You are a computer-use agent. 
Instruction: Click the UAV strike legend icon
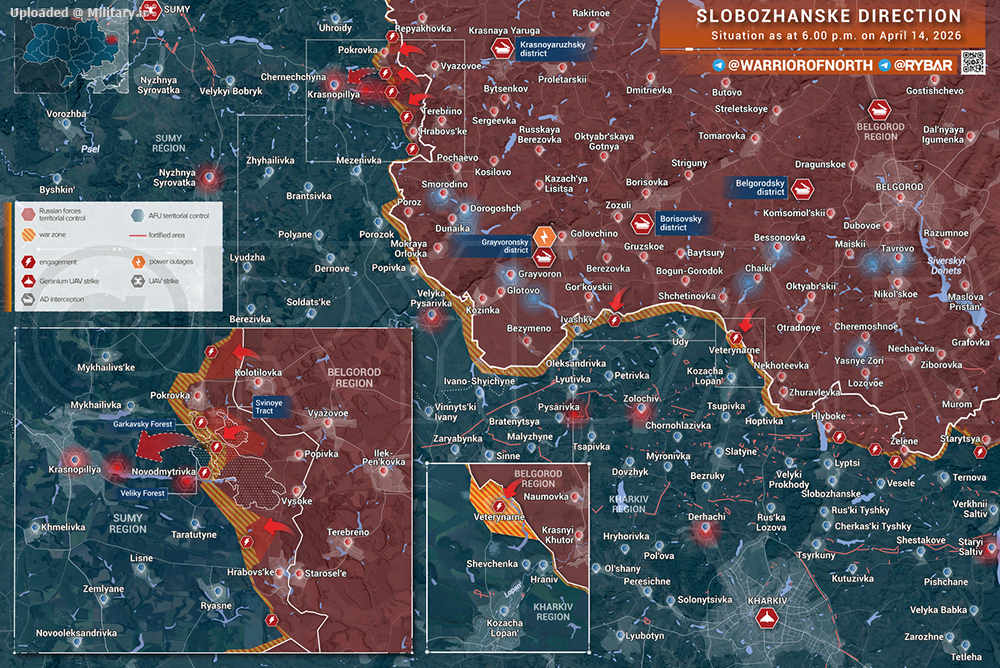coord(138,281)
